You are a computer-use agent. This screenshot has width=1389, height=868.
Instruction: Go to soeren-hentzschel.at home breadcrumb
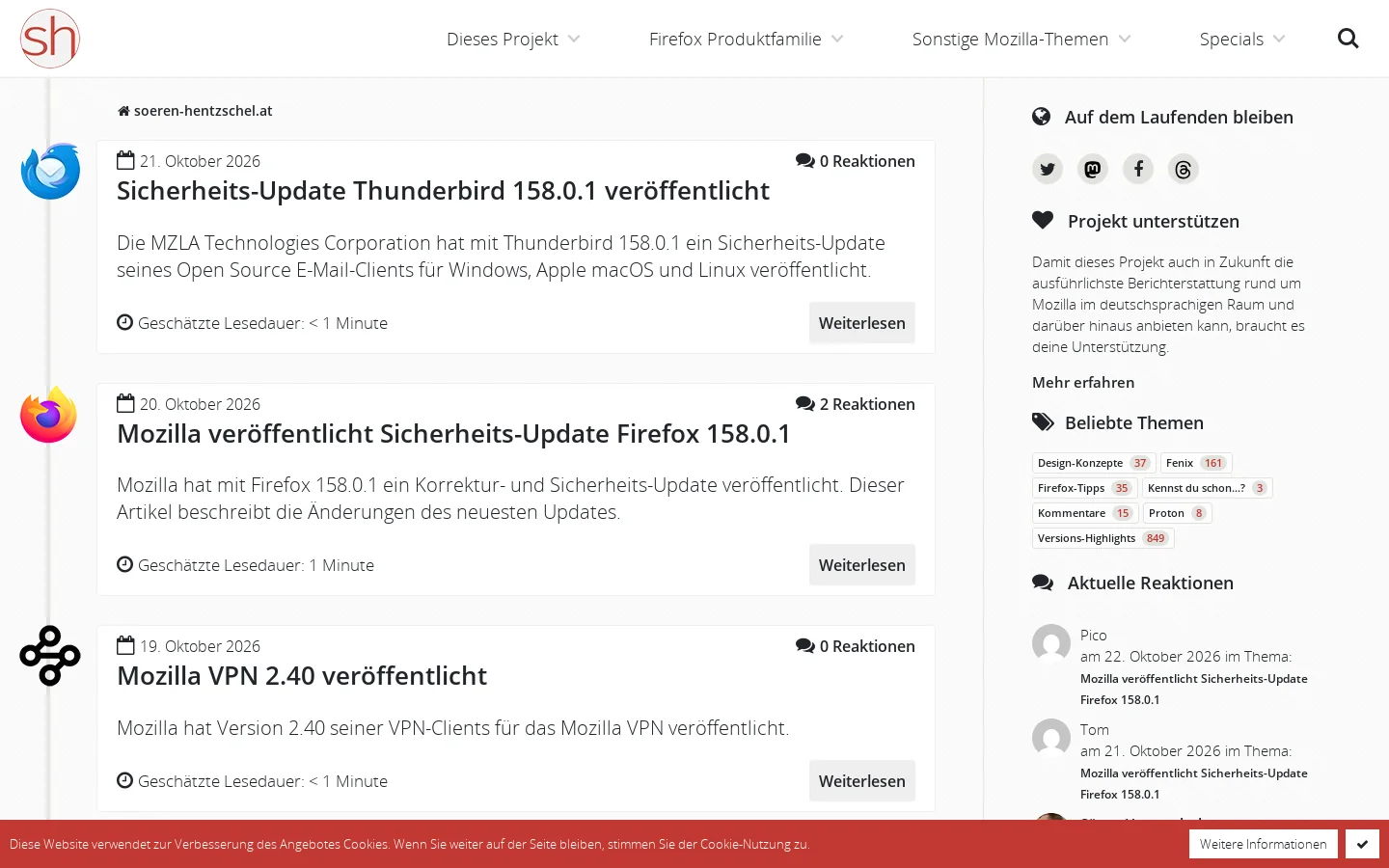point(195,111)
